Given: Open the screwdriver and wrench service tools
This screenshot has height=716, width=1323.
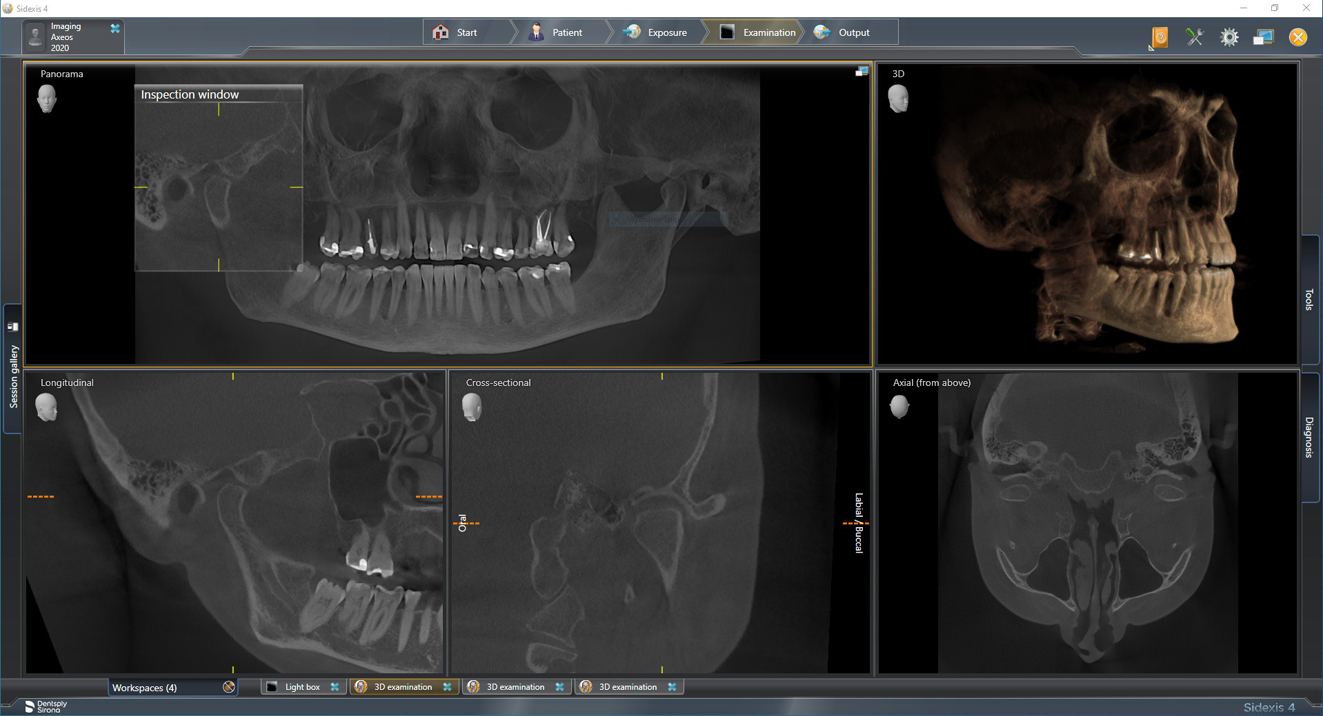Looking at the screenshot, I should (x=1194, y=37).
